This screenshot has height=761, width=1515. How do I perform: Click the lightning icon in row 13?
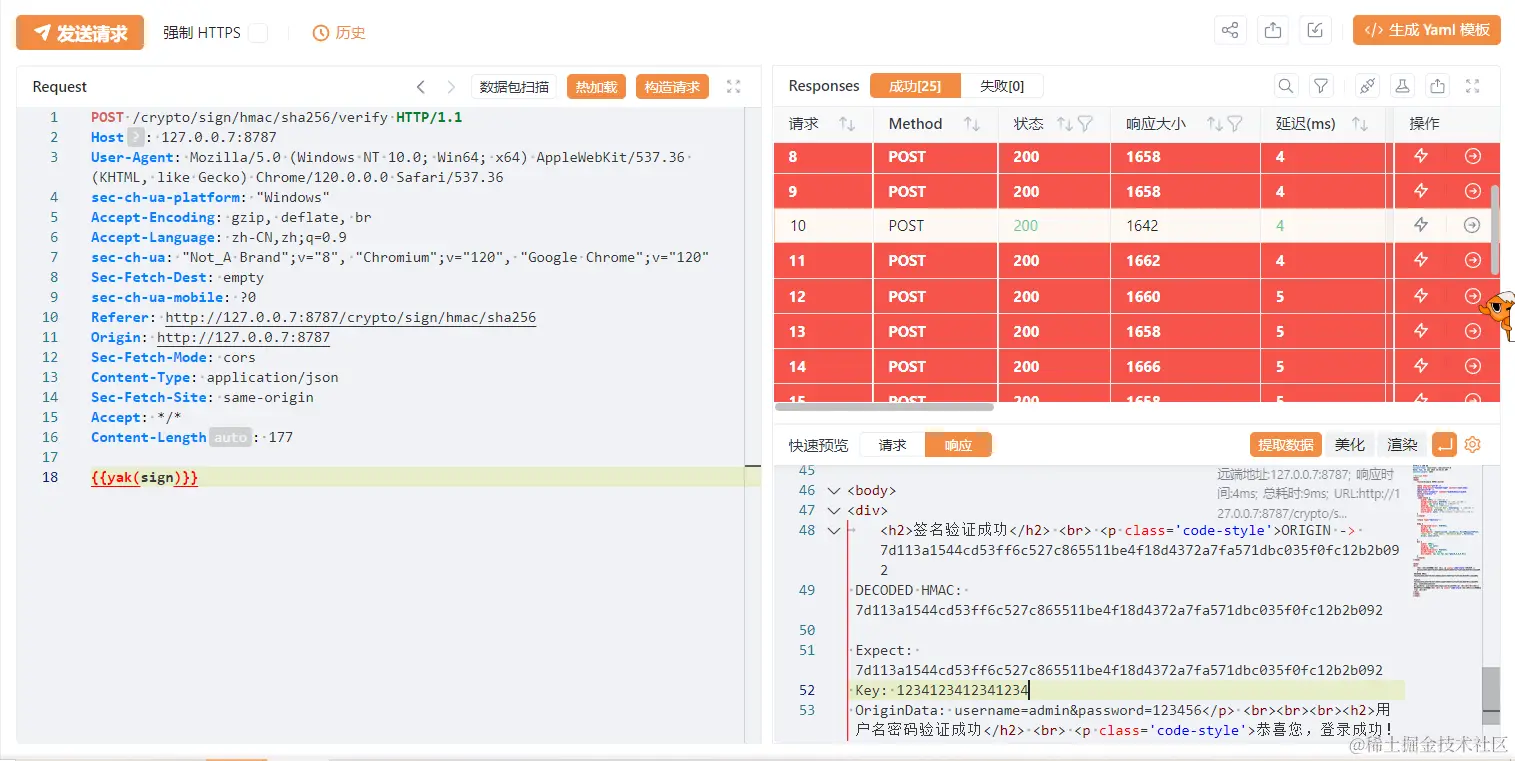[1421, 331]
